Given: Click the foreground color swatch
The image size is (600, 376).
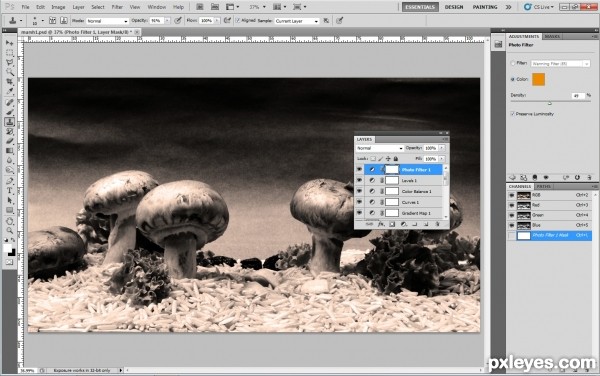Looking at the screenshot, I should pos(7,249).
